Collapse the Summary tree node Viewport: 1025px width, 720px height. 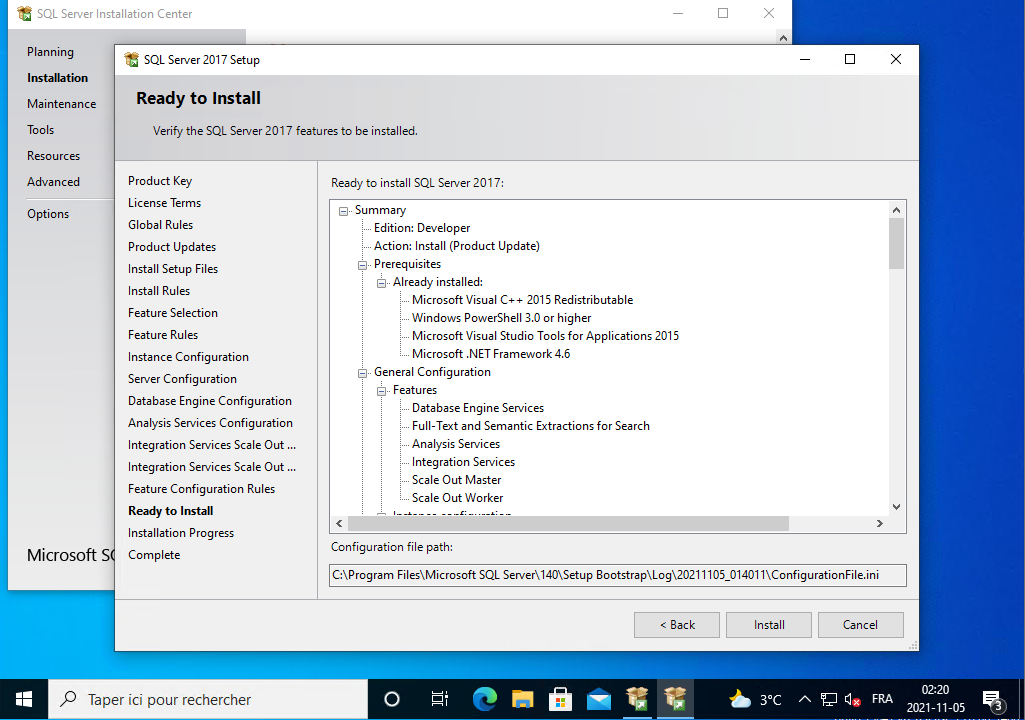(x=344, y=211)
